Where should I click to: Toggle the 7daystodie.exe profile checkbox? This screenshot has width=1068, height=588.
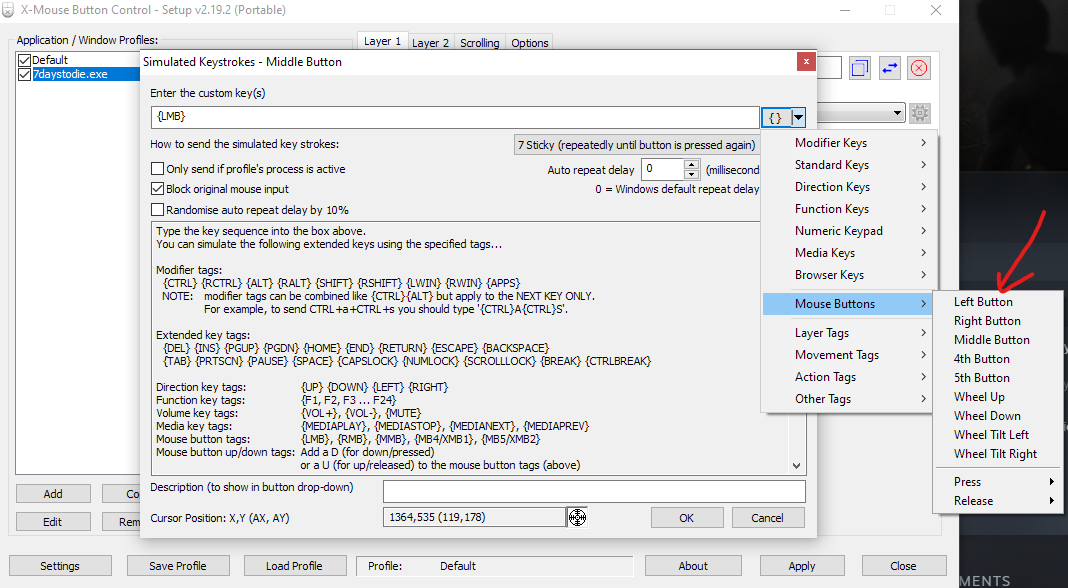[x=25, y=74]
